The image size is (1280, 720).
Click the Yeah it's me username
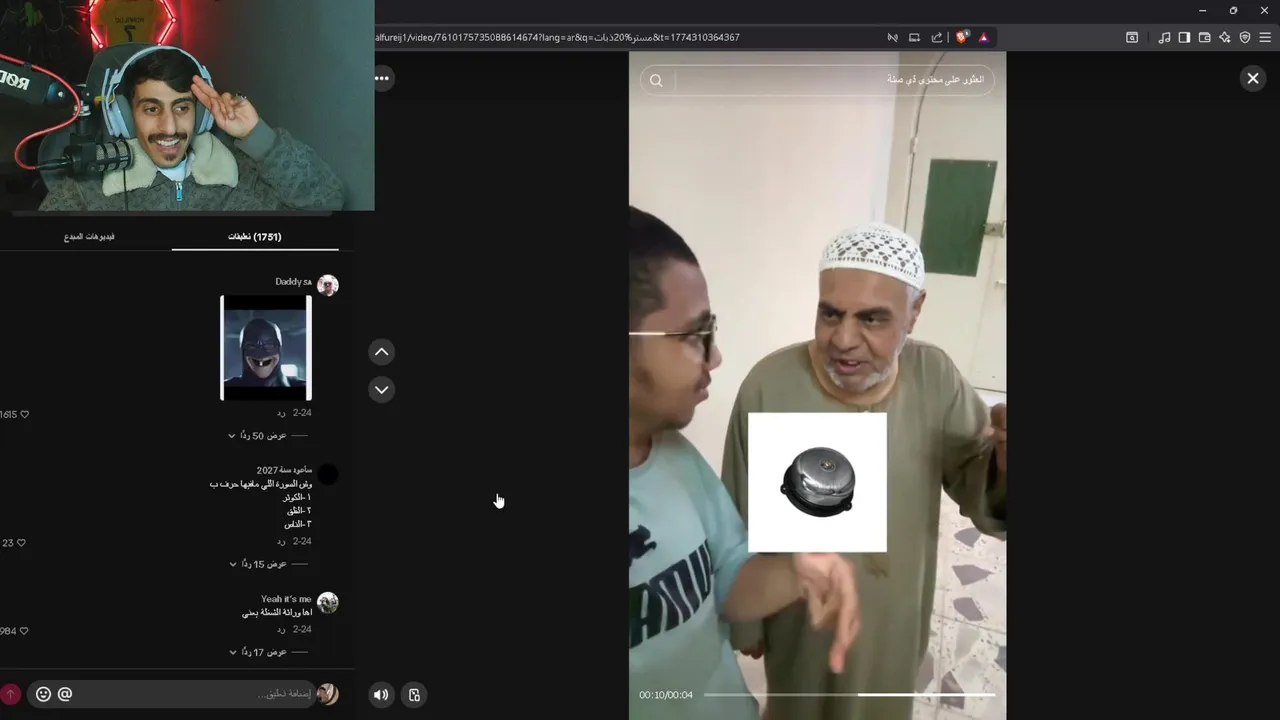286,599
